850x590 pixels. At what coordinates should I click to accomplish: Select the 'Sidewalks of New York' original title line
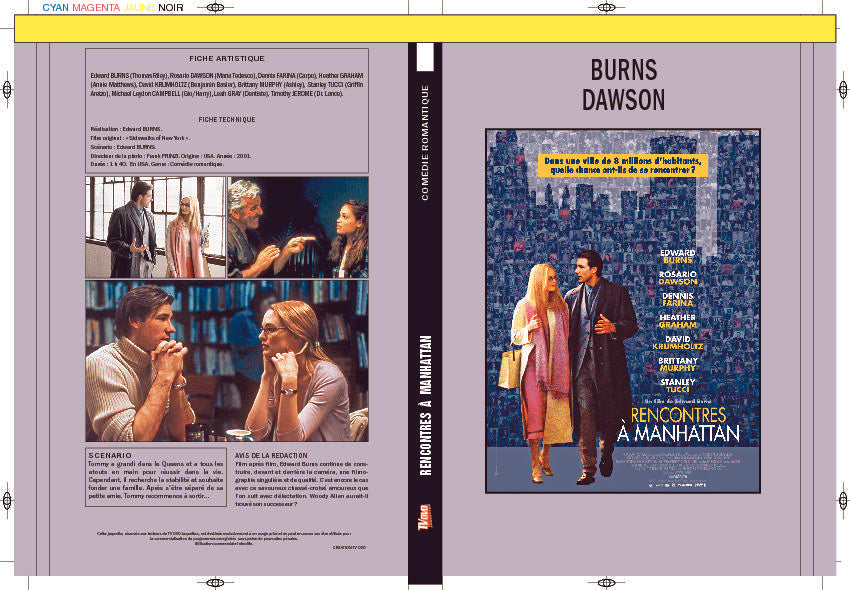point(140,138)
